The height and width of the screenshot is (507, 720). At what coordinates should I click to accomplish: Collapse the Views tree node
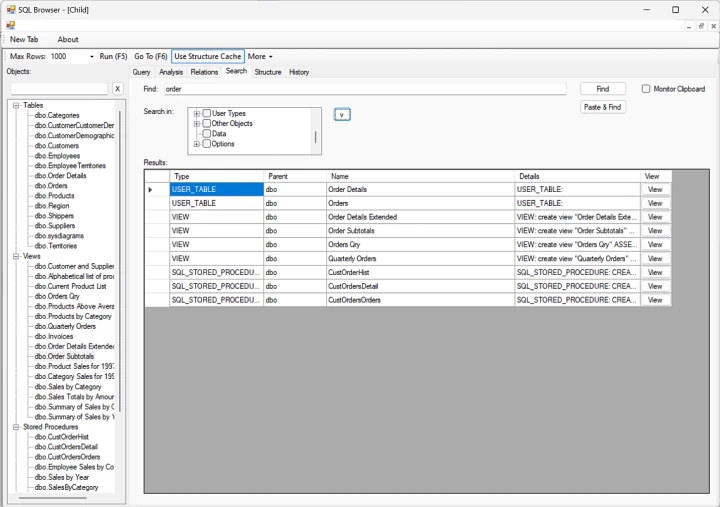pyautogui.click(x=16, y=256)
